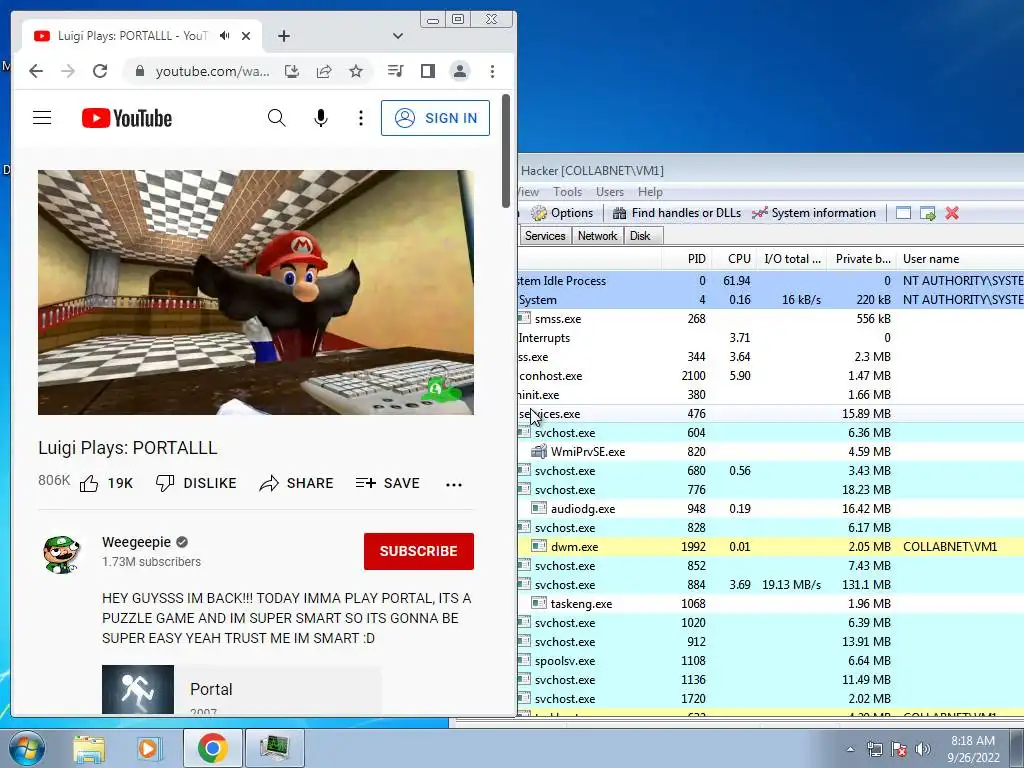Open Chrome profile avatar
Image resolution: width=1024 pixels, height=768 pixels.
click(460, 71)
